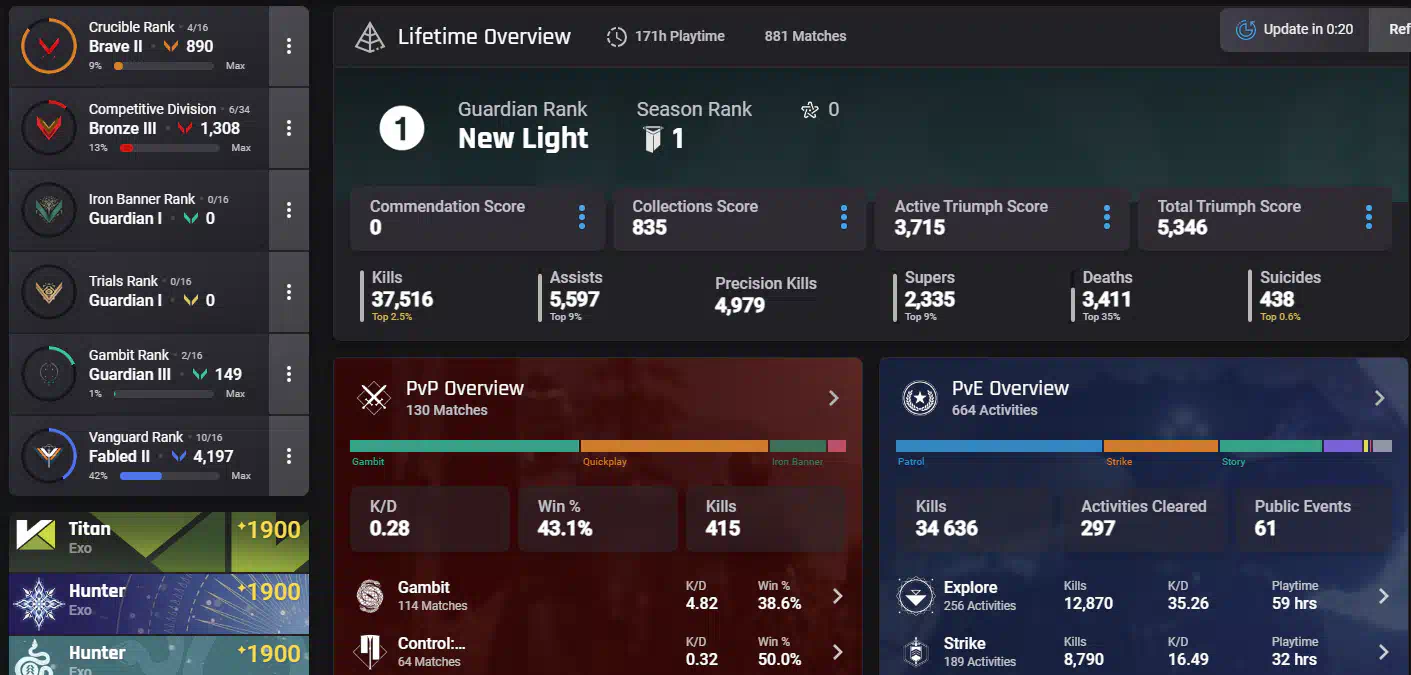Click the Competitive Division emblem icon
The height and width of the screenshot is (675, 1411).
point(49,128)
